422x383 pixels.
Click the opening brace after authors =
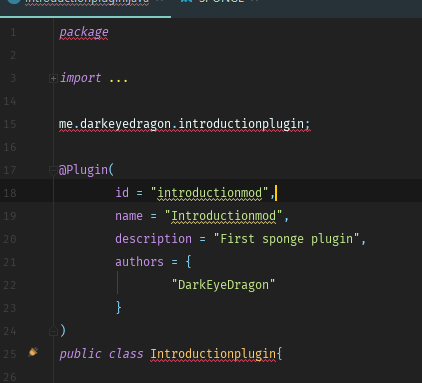click(x=188, y=262)
